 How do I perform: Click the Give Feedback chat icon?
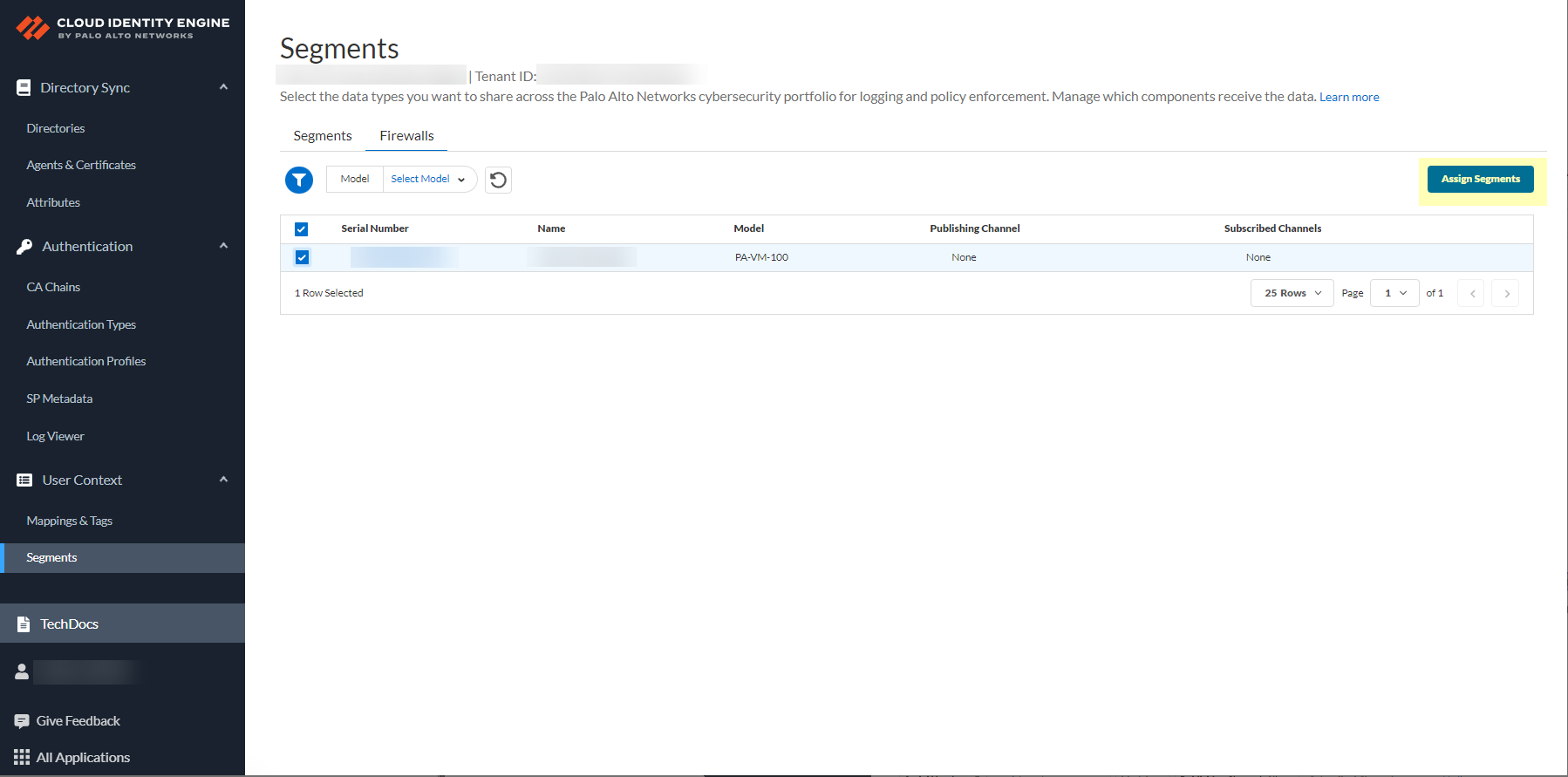pos(22,721)
